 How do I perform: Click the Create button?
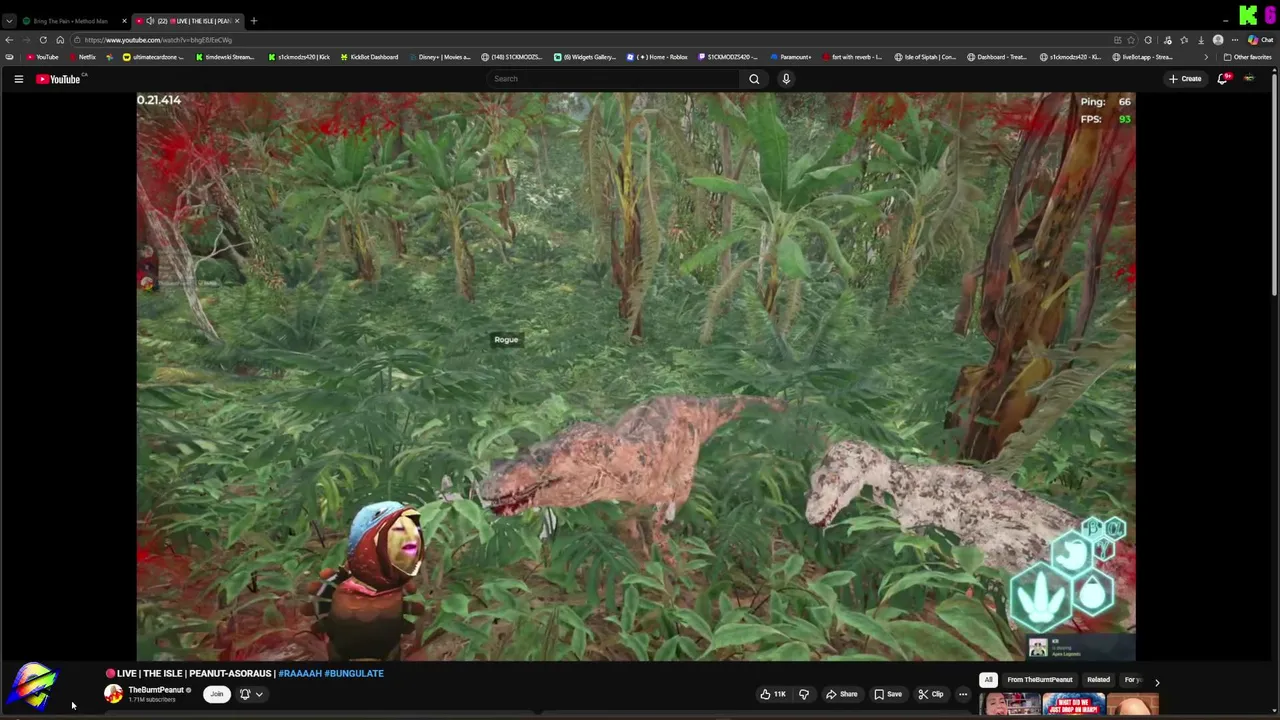click(x=1185, y=79)
